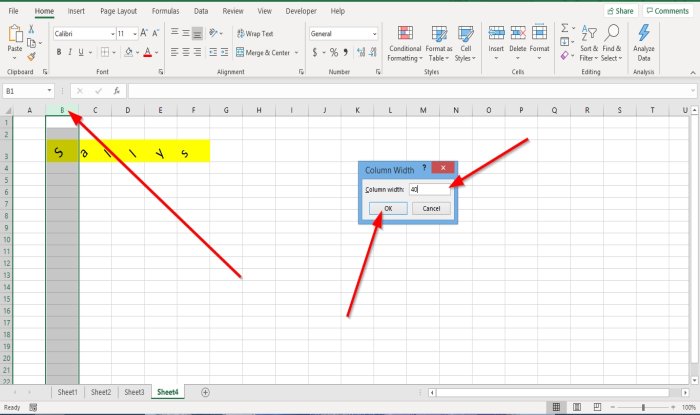Click the Bottom Align icon
700x415 pixels.
click(x=197, y=33)
